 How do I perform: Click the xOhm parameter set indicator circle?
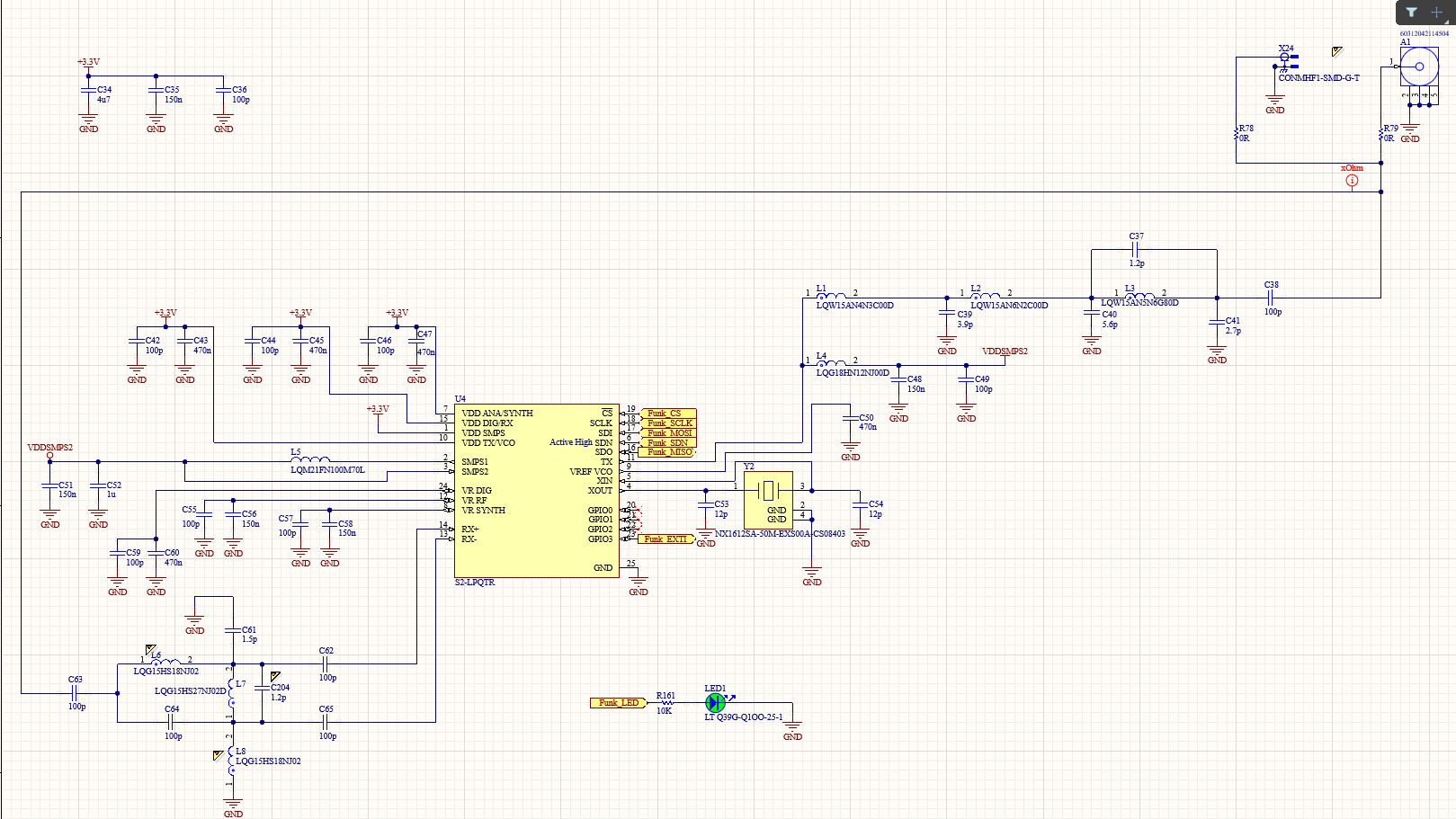pyautogui.click(x=1350, y=180)
